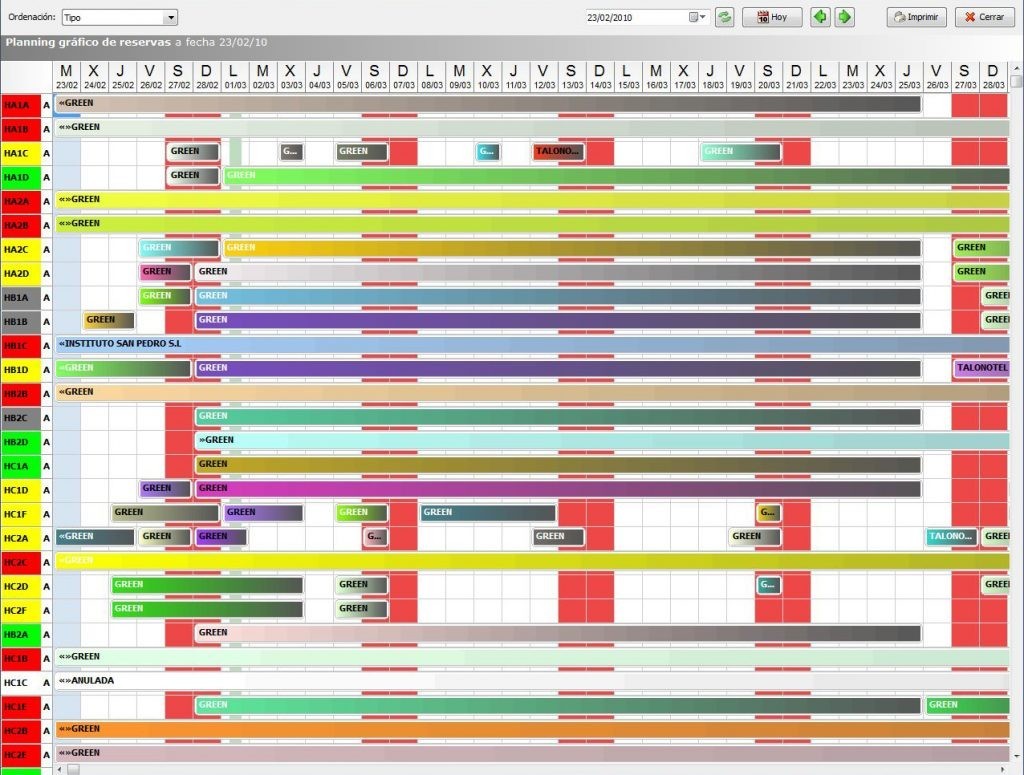This screenshot has height=775, width=1024.
Task: Select room row HB1B
Action: [21, 322]
